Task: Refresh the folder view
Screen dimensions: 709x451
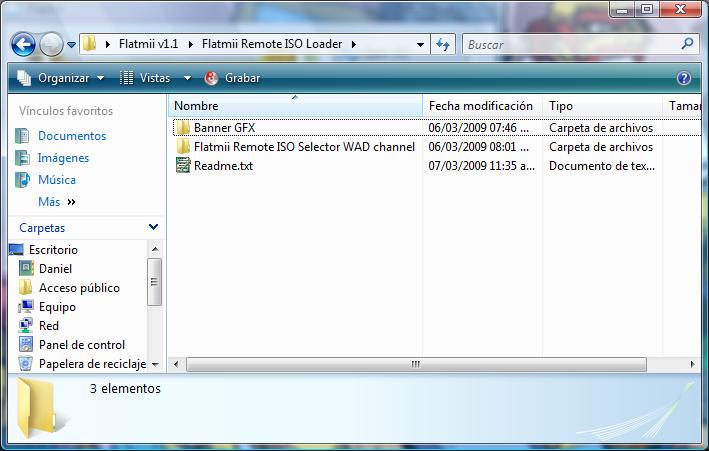Action: pos(443,44)
